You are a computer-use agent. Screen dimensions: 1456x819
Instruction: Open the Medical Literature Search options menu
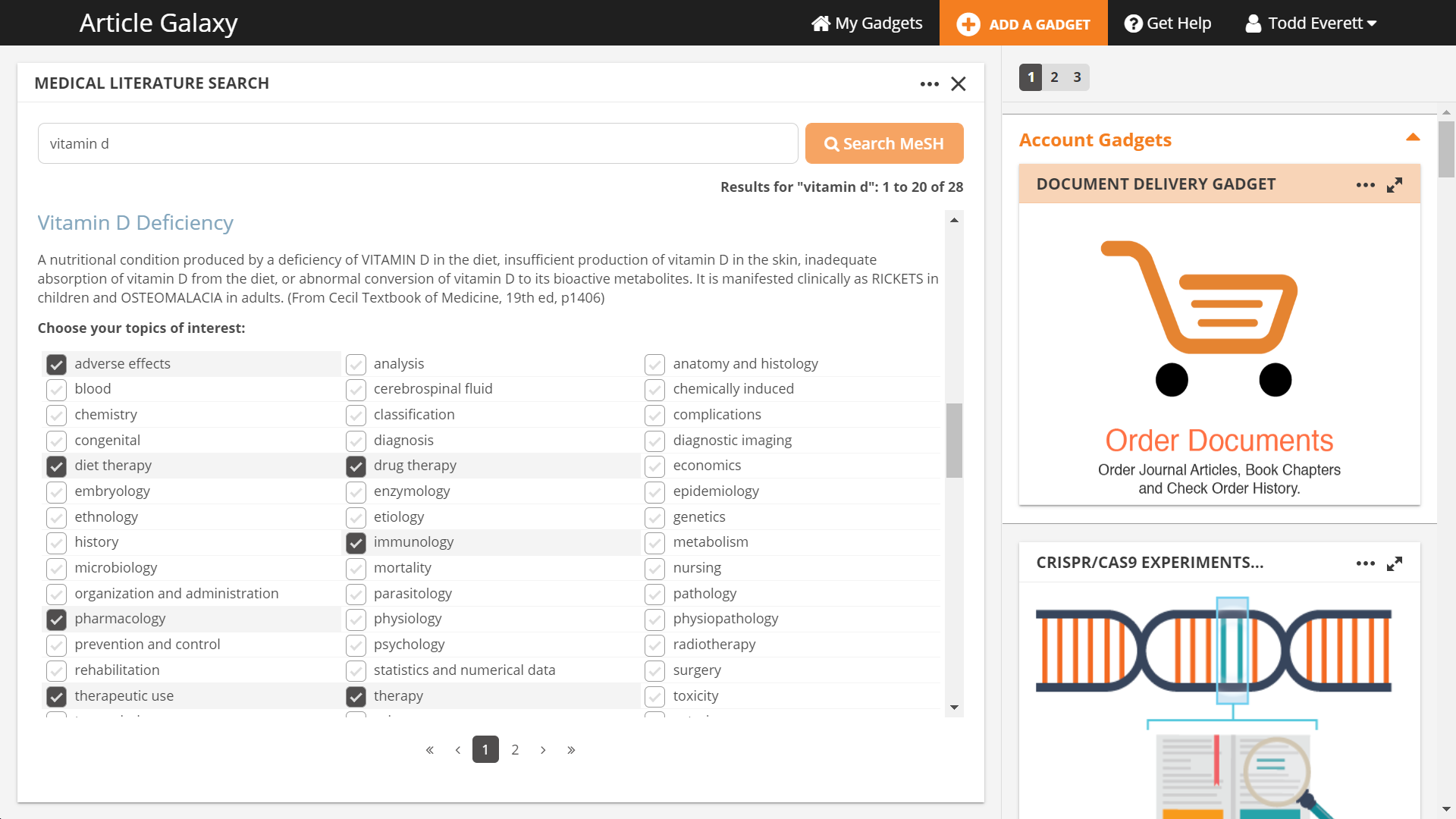point(929,84)
